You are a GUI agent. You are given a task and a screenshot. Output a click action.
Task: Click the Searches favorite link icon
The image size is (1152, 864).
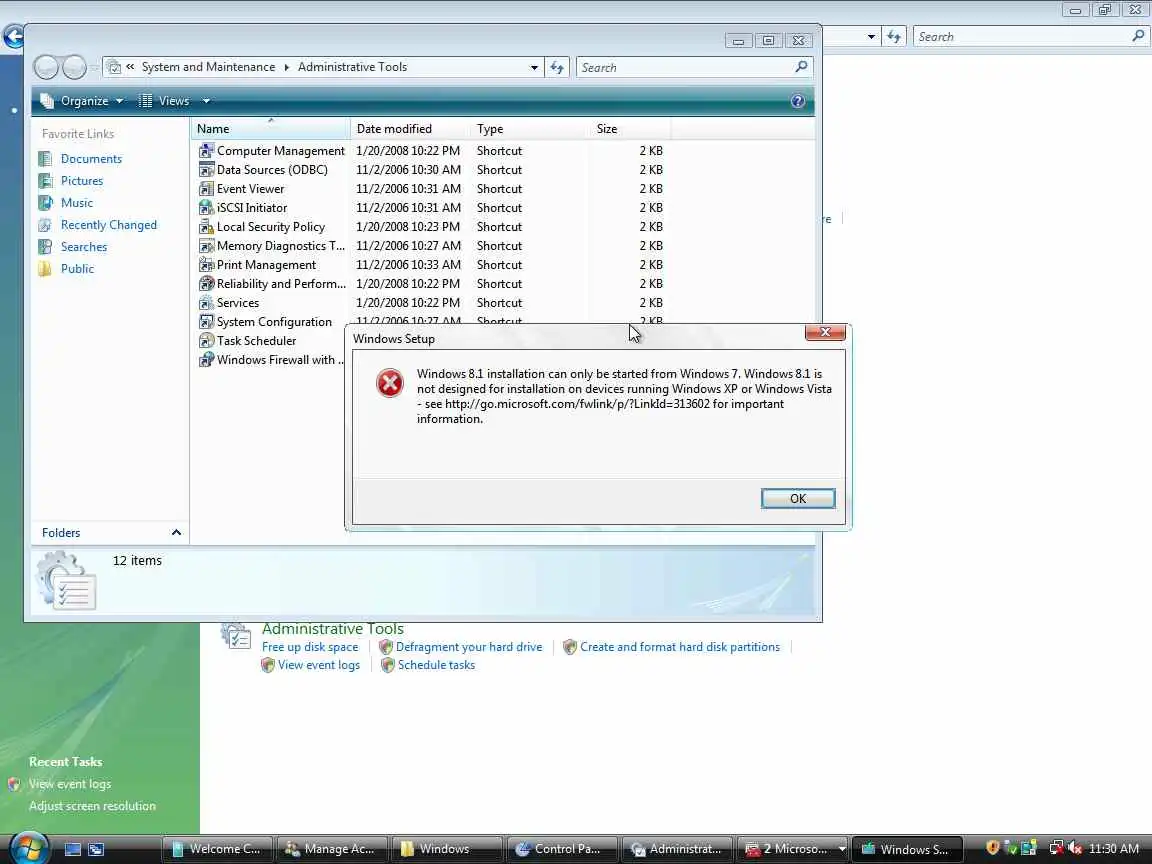click(46, 247)
